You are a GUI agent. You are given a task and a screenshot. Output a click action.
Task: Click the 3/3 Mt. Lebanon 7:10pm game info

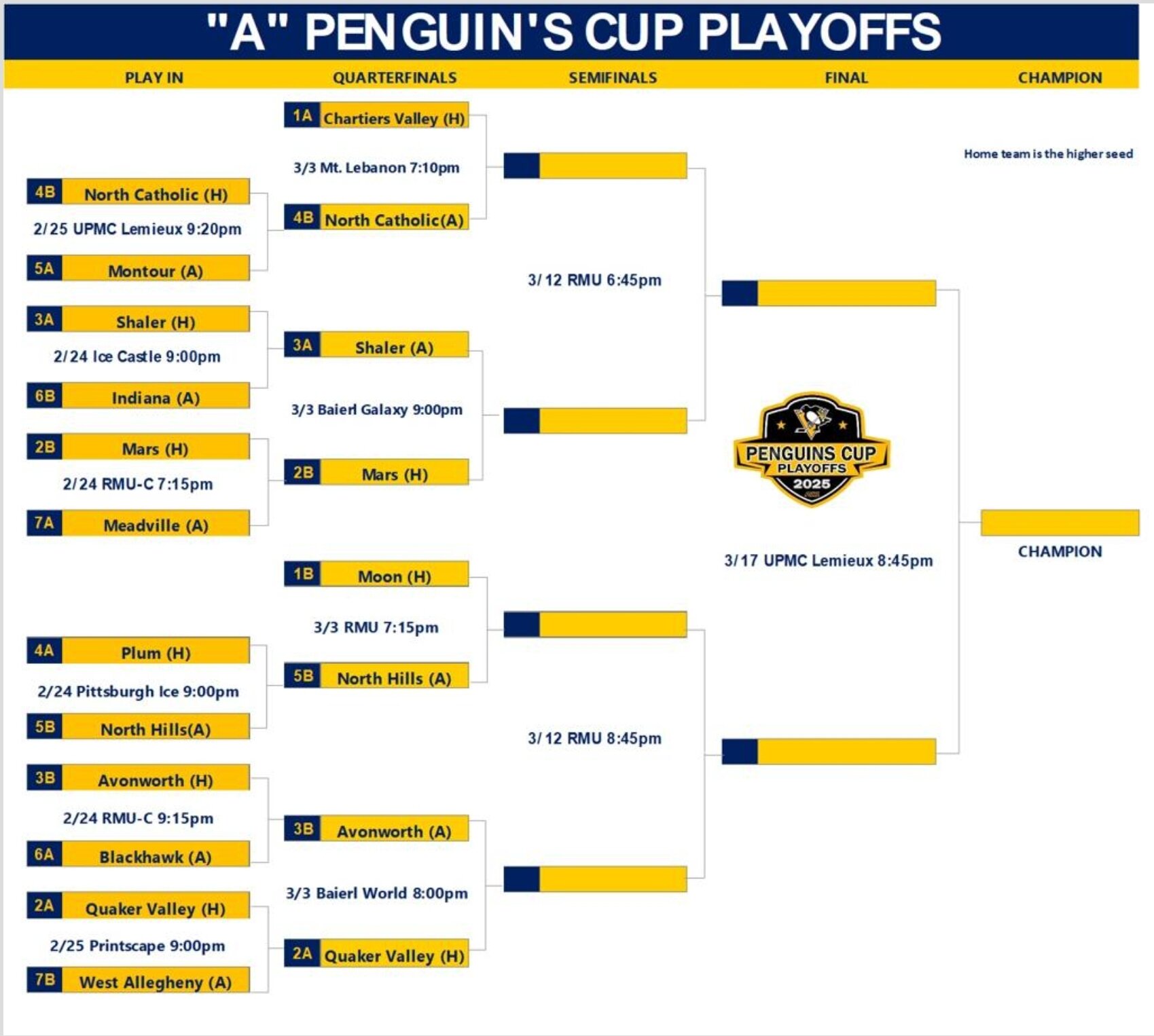point(376,168)
